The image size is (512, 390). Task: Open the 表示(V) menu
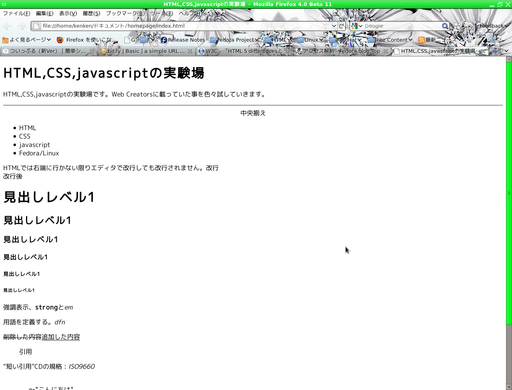68,14
